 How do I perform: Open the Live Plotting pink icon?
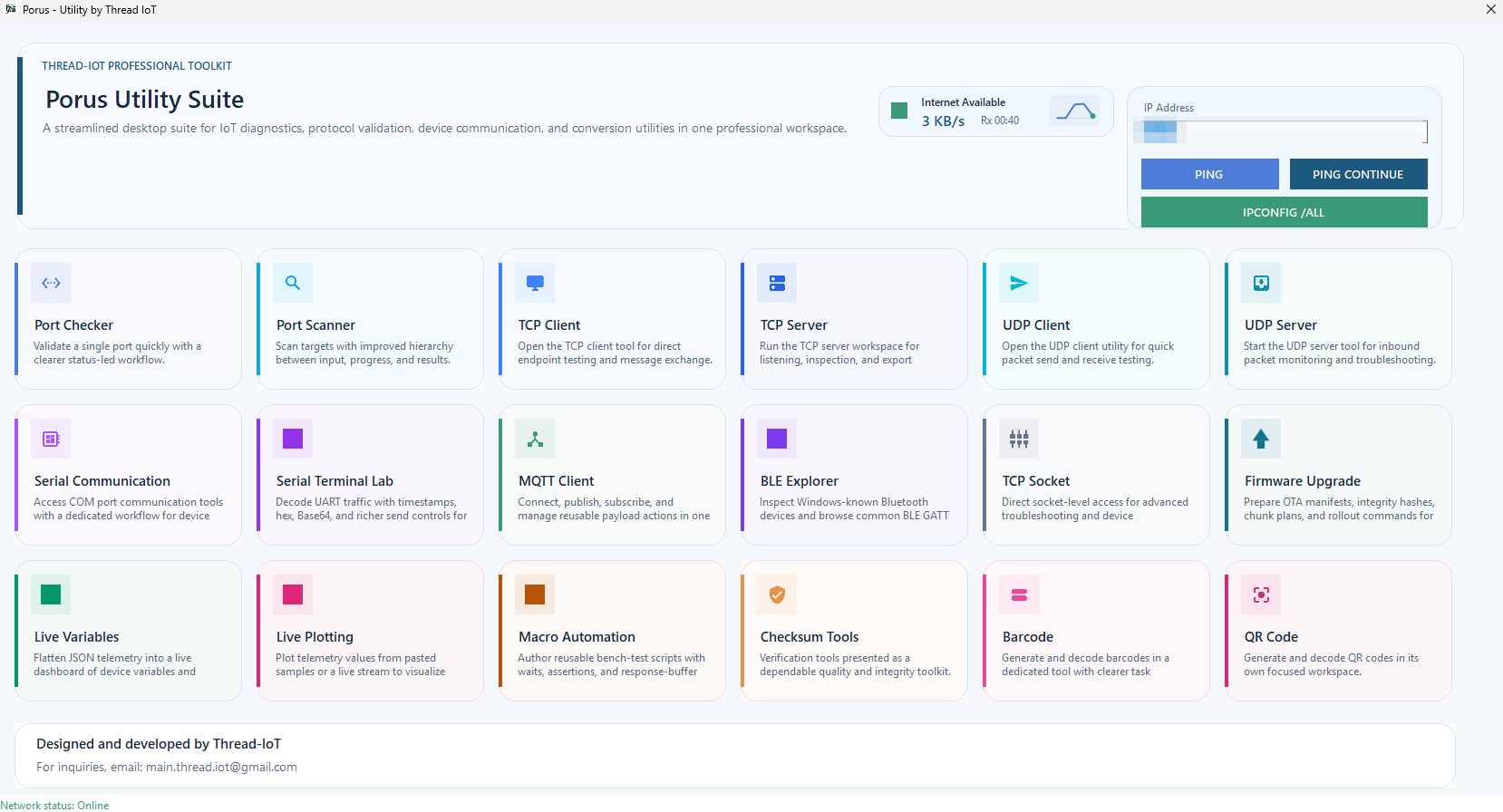click(x=293, y=594)
